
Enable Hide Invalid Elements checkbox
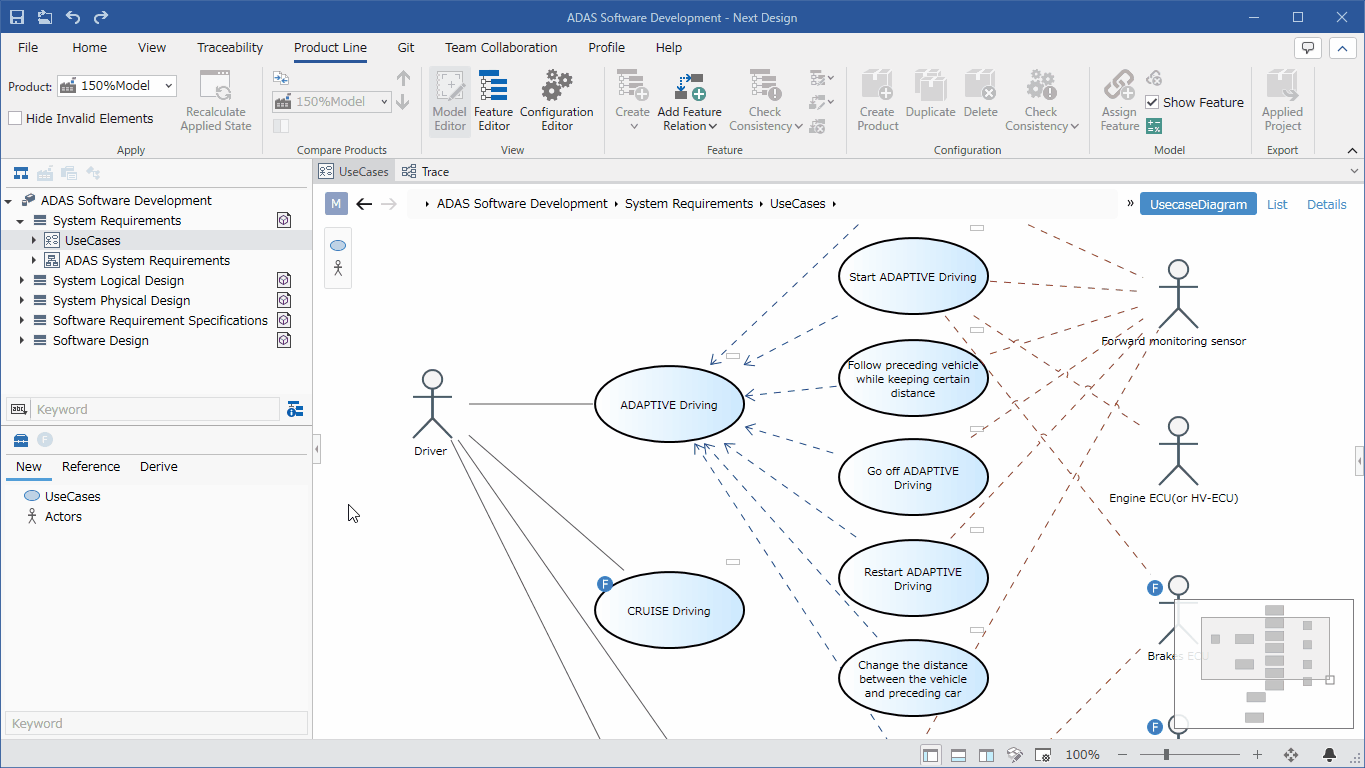pos(15,118)
